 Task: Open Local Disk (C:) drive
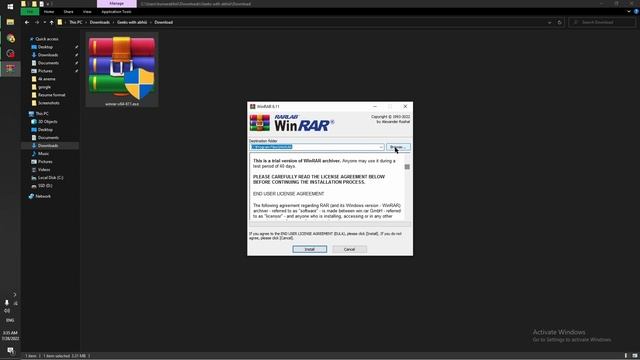click(50, 178)
